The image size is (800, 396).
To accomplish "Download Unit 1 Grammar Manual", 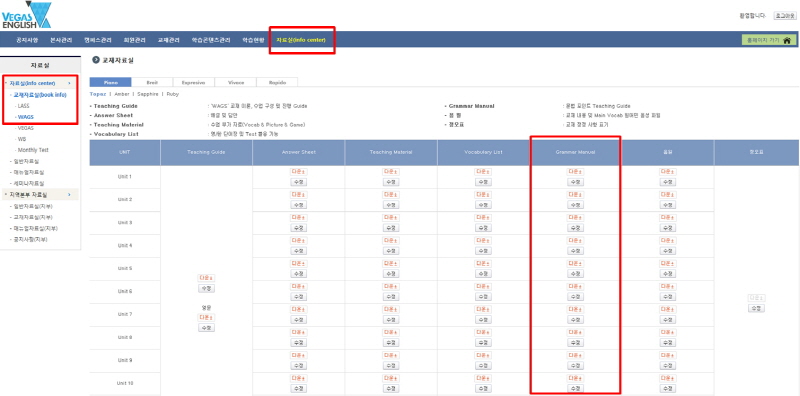I will pyautogui.click(x=576, y=172).
